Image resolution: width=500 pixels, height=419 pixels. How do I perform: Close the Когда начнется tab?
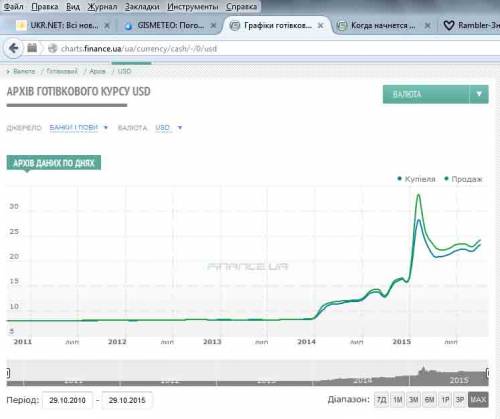coord(428,26)
